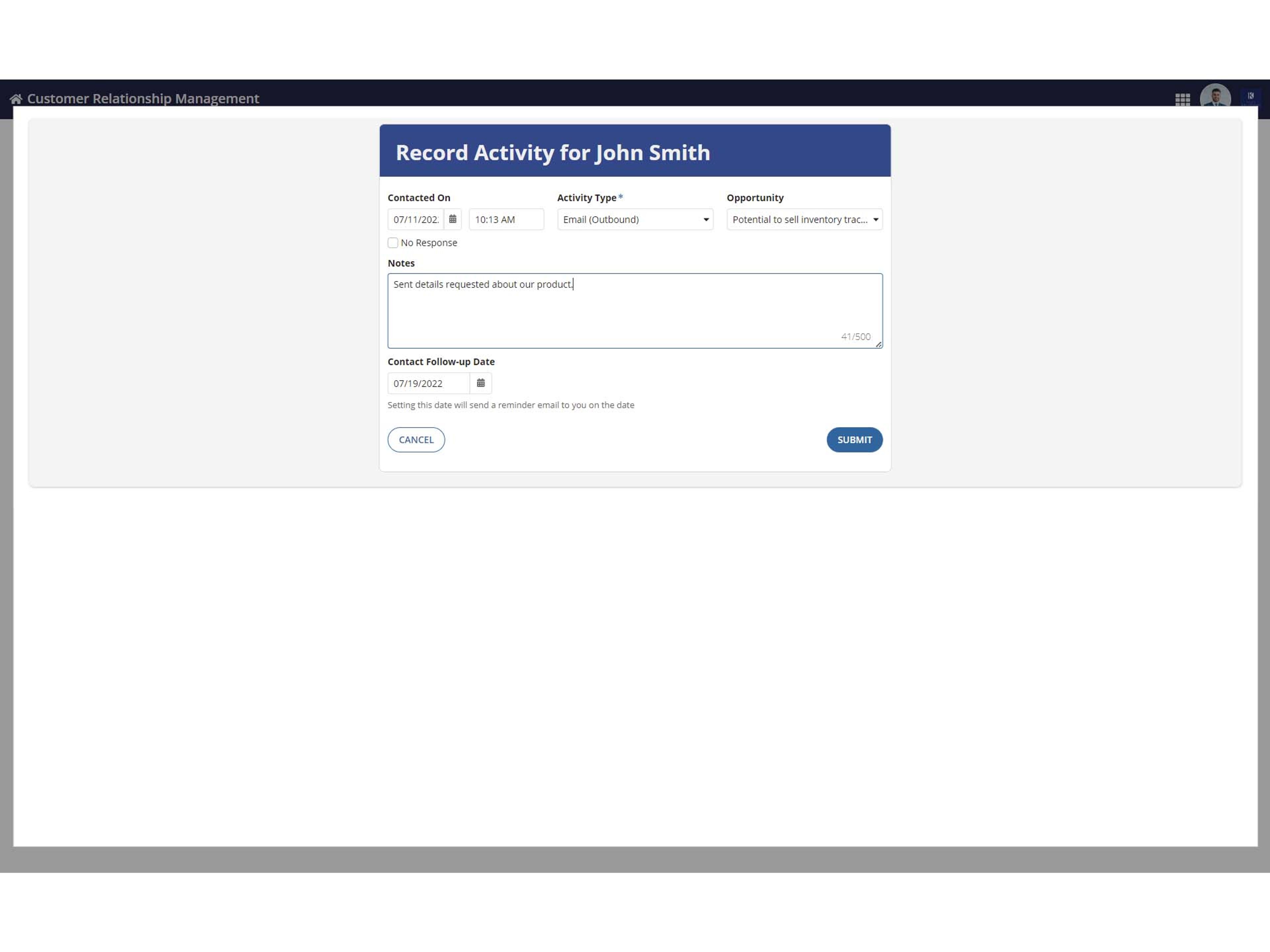Click the Record Activity for John Smith heading
Viewport: 1270px width, 952px height.
(x=553, y=153)
